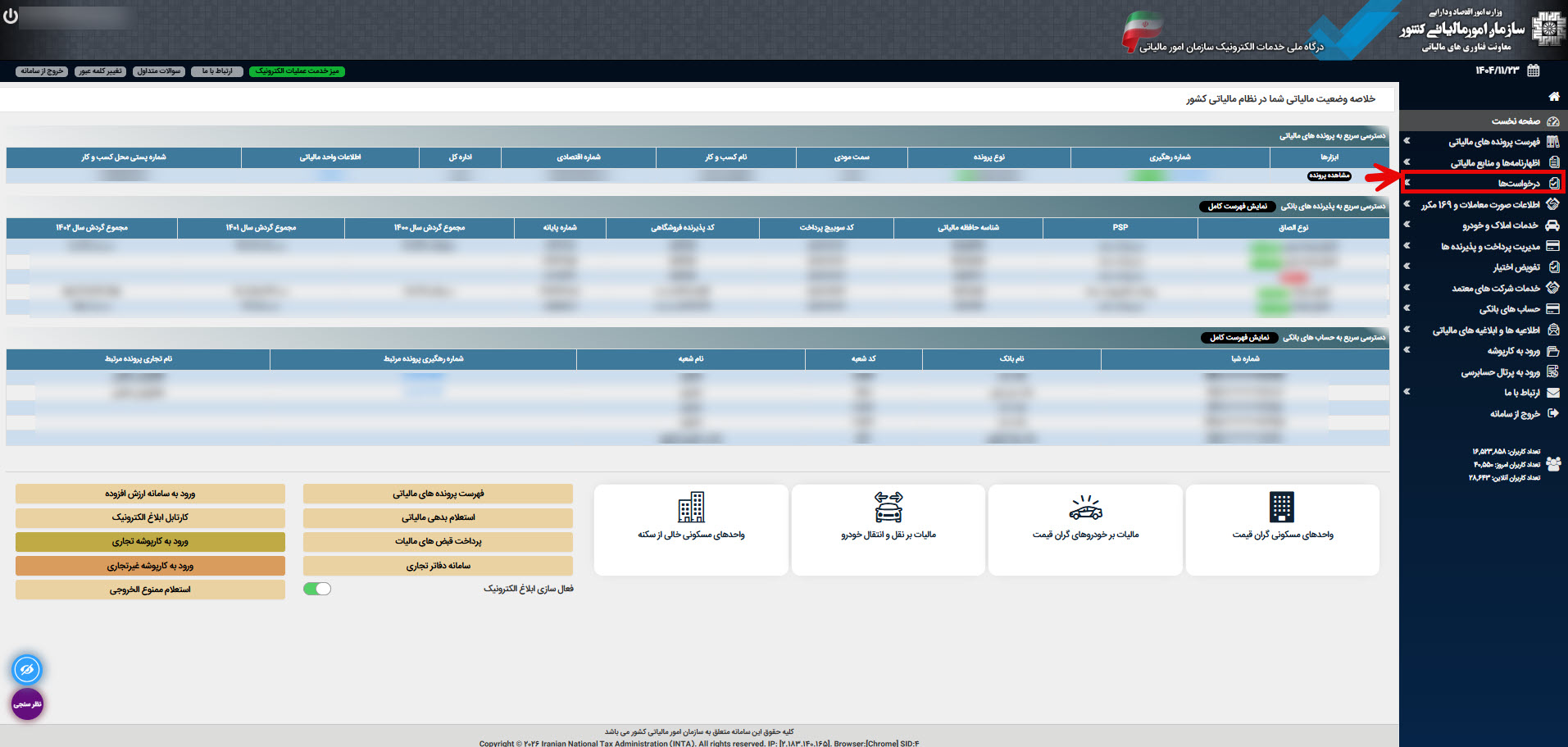Expand the حساب های بانکی sidebar chevron
The image size is (1568, 747).
[1407, 309]
